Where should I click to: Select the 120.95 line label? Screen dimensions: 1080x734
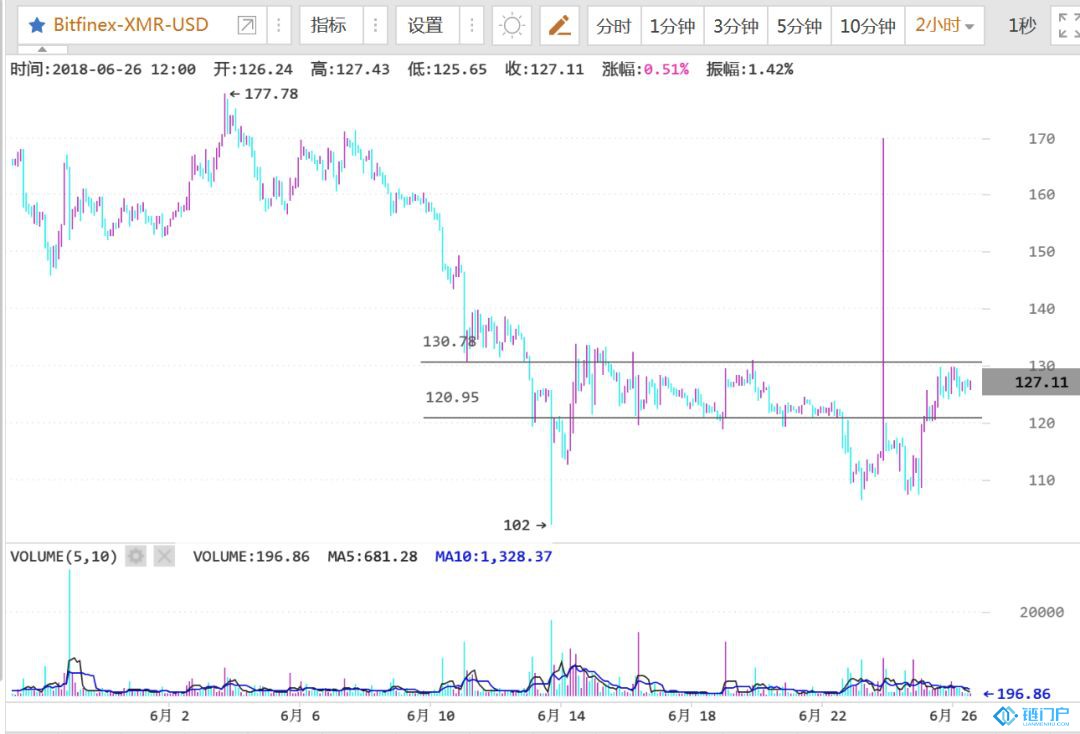click(x=452, y=397)
